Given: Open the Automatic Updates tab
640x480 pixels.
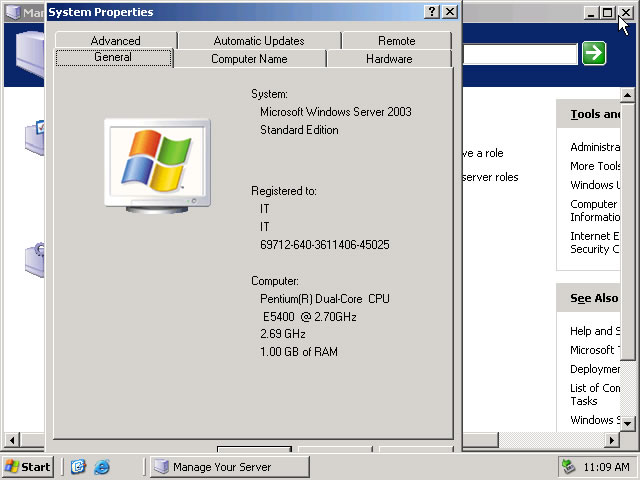Looking at the screenshot, I should coord(259,41).
